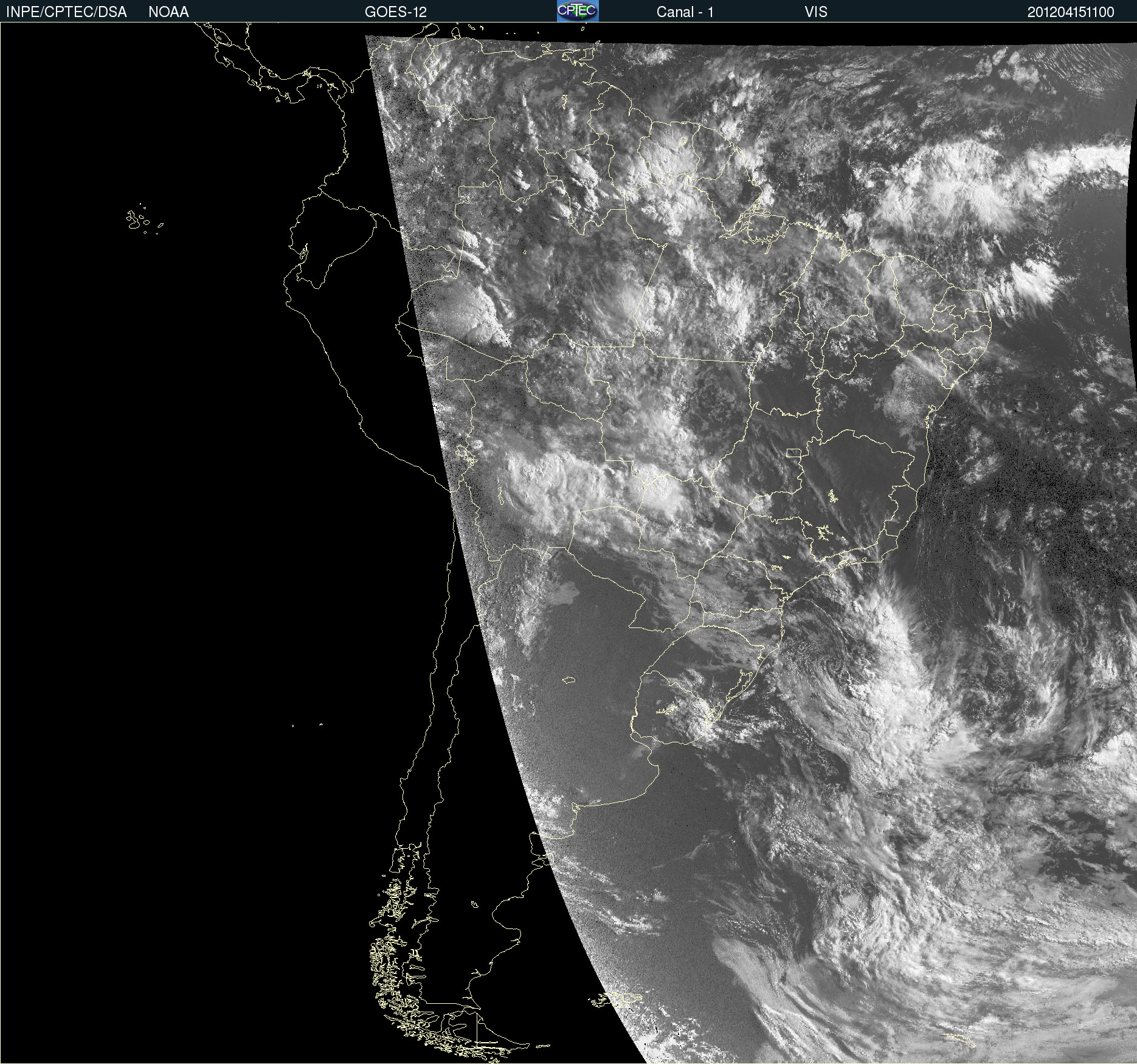Select the INPE/CPTEC/DSA header text
The width and height of the screenshot is (1137, 1064).
coord(66,12)
